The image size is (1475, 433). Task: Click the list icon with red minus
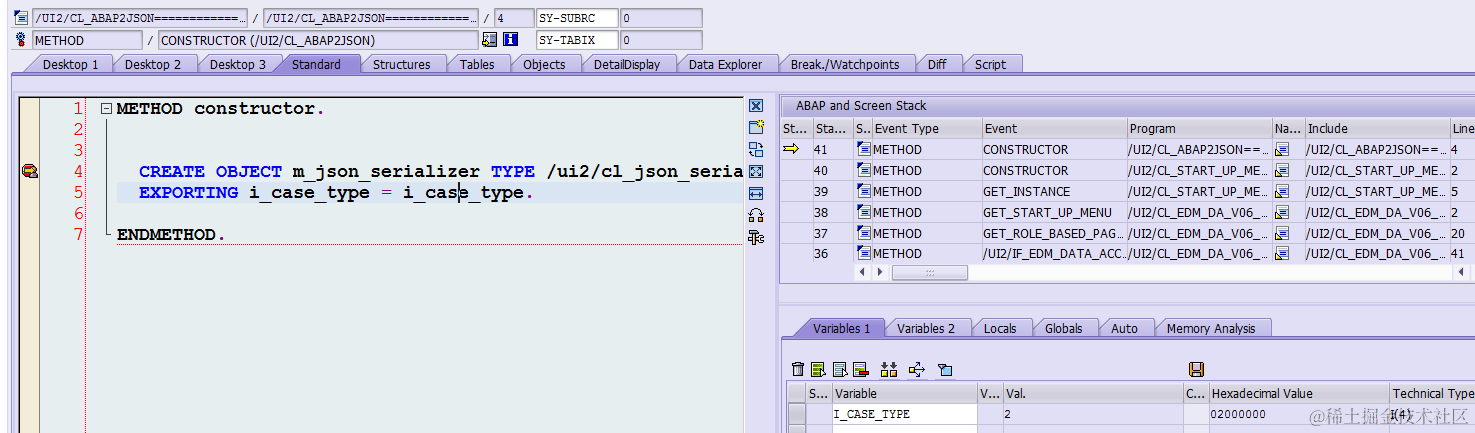tap(860, 370)
